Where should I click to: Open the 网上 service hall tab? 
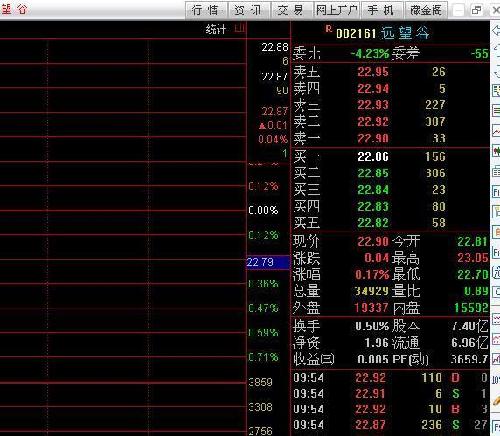[x=336, y=10]
